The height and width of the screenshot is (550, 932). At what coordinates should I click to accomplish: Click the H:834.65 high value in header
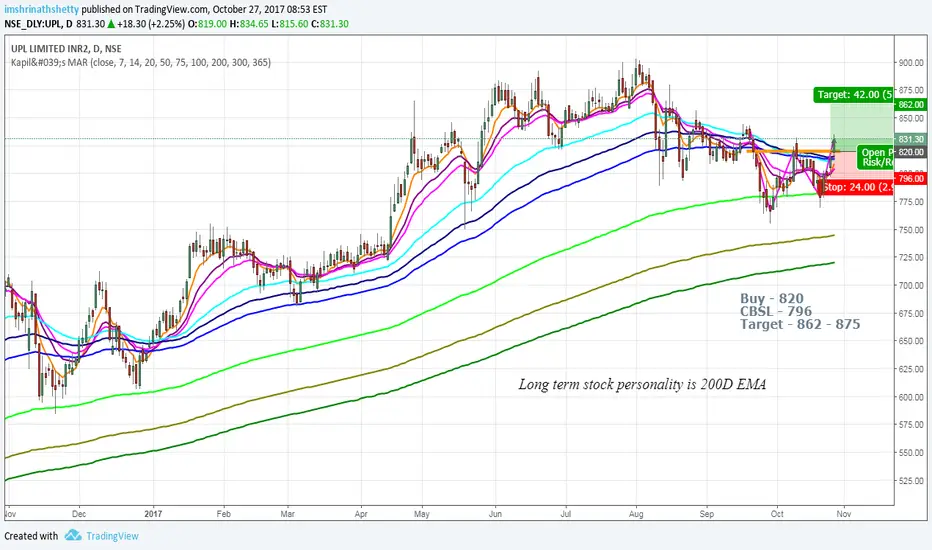click(249, 24)
